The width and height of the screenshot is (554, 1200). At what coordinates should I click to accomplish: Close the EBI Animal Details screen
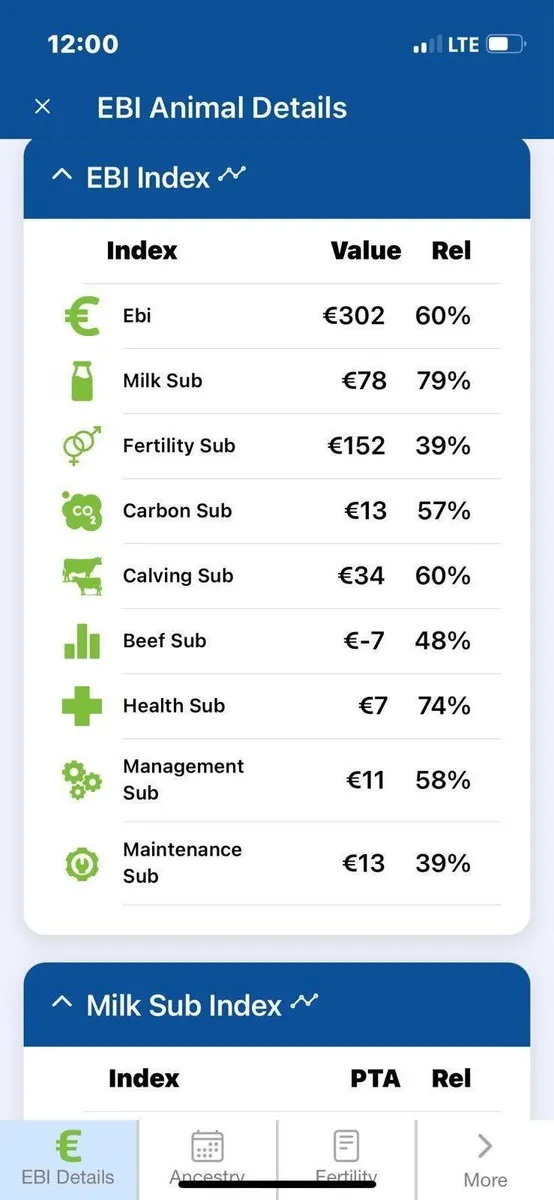(42, 107)
